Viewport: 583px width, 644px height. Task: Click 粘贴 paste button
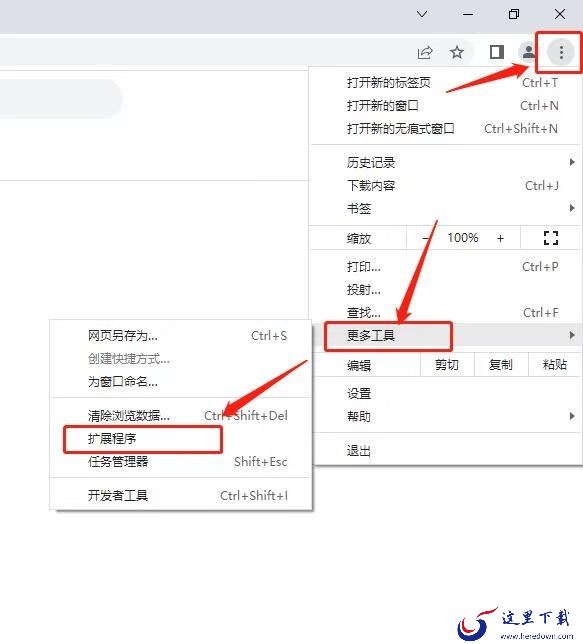click(555, 364)
